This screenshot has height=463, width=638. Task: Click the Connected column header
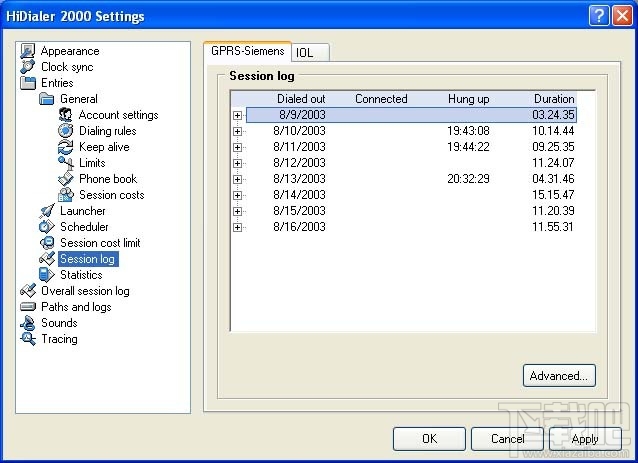[x=381, y=99]
